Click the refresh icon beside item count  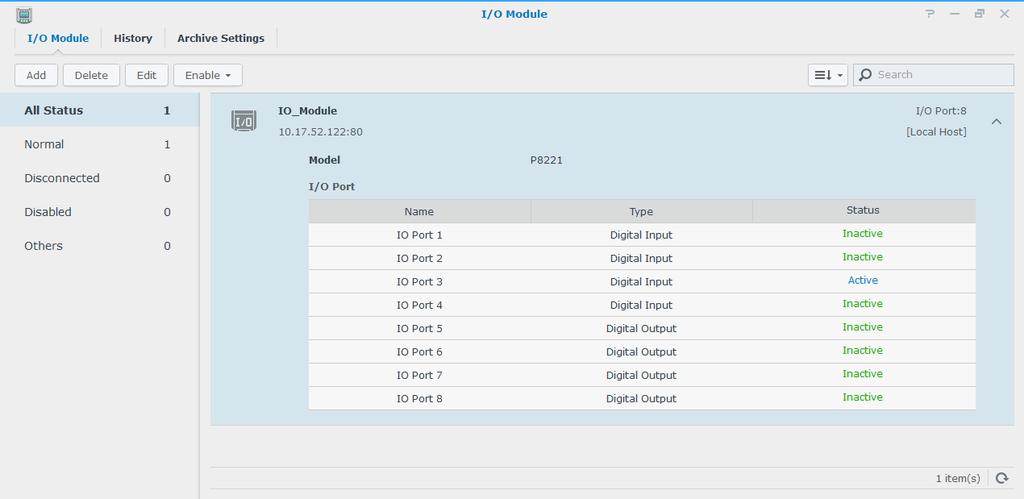click(x=1002, y=478)
